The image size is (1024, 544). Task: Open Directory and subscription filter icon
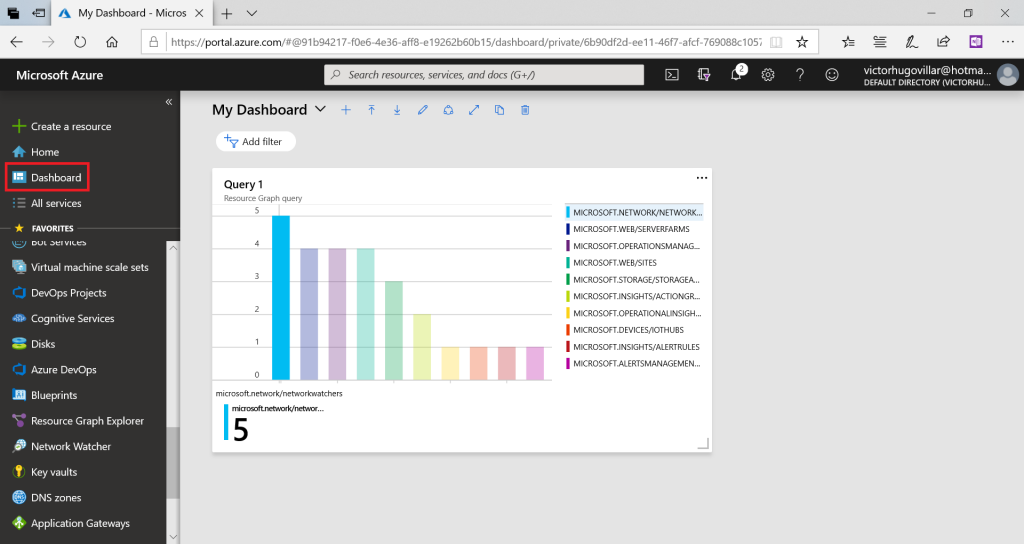(703, 74)
